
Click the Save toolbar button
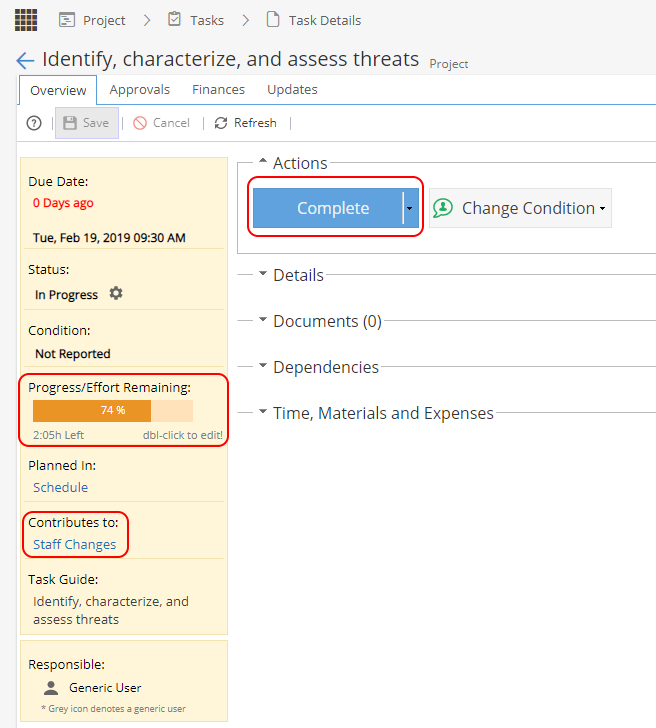coord(86,123)
